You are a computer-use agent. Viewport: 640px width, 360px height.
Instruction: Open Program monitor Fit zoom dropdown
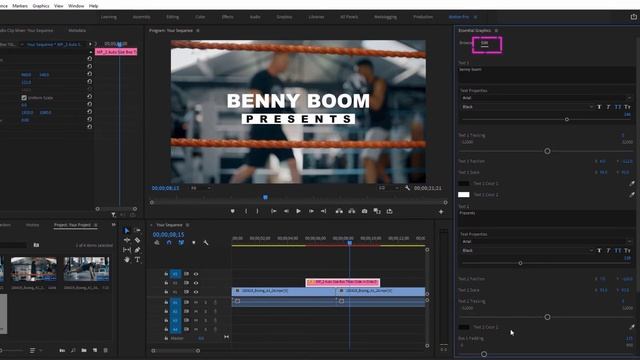tap(200, 188)
